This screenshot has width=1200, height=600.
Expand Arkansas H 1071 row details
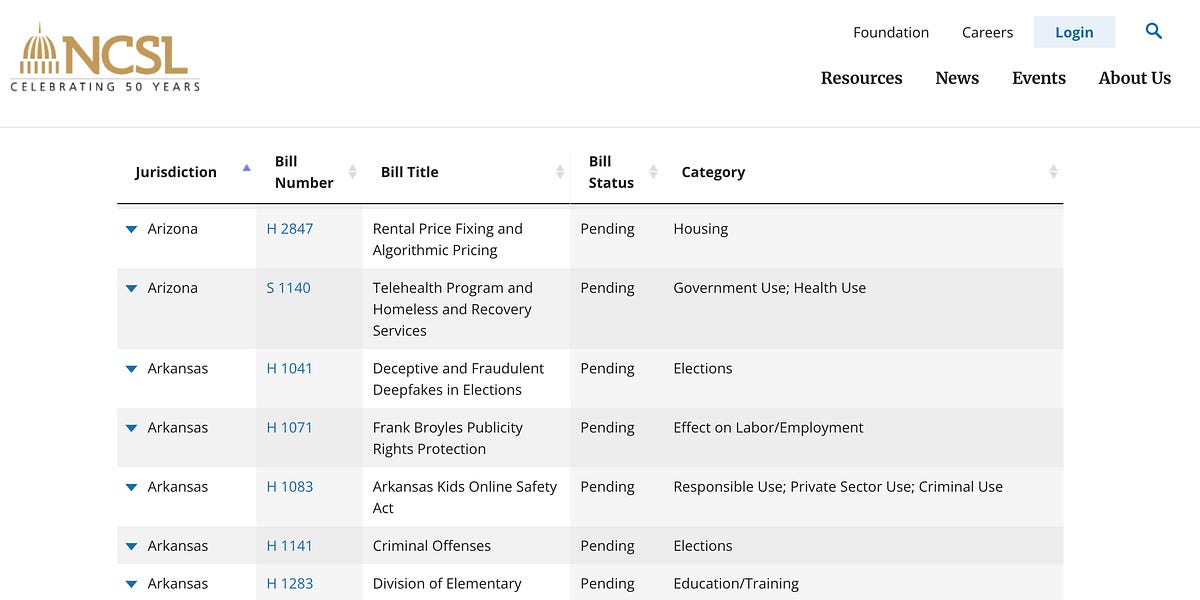pyautogui.click(x=131, y=428)
